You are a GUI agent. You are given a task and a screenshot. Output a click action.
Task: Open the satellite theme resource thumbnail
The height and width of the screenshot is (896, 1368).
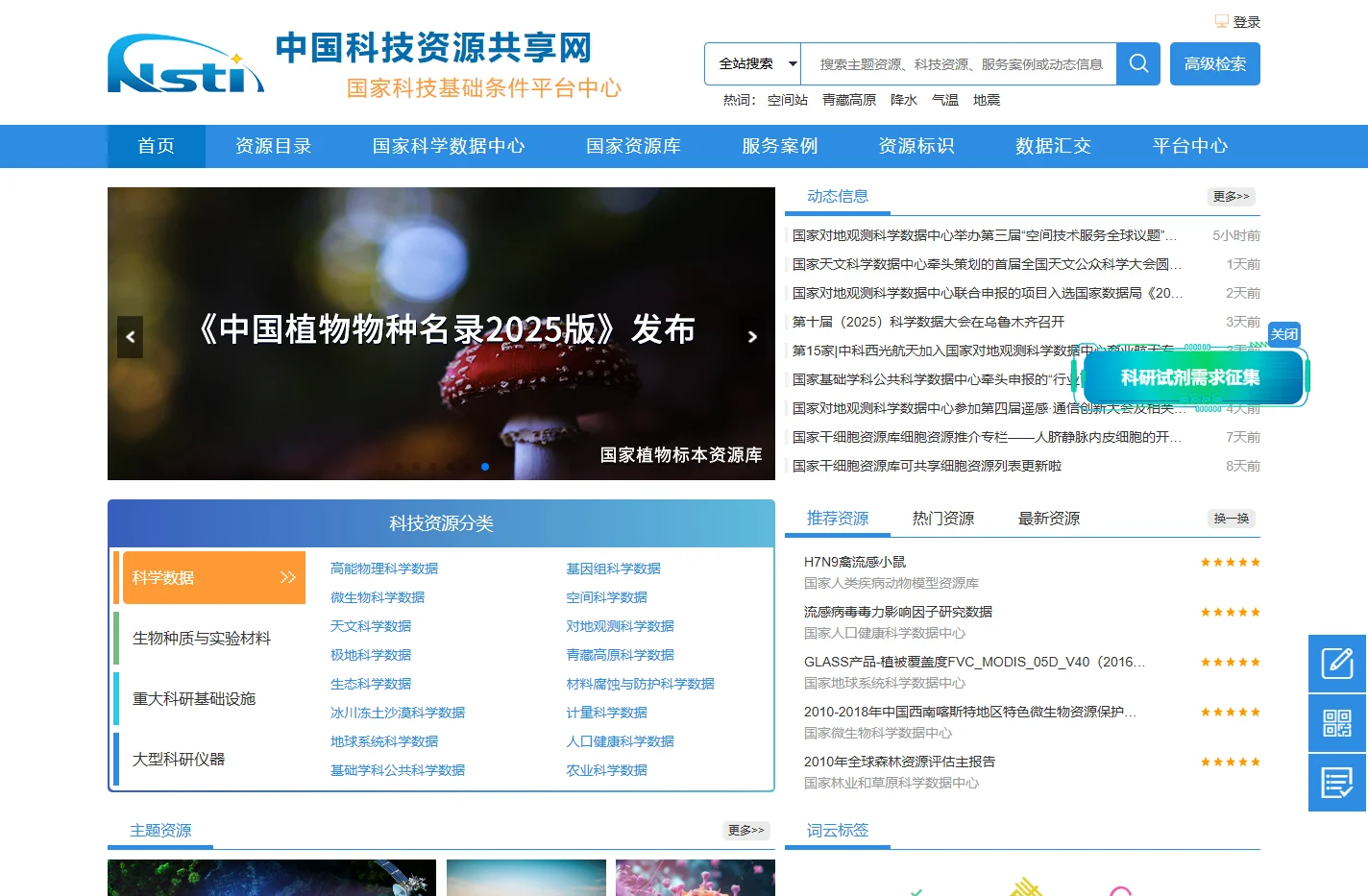272,878
